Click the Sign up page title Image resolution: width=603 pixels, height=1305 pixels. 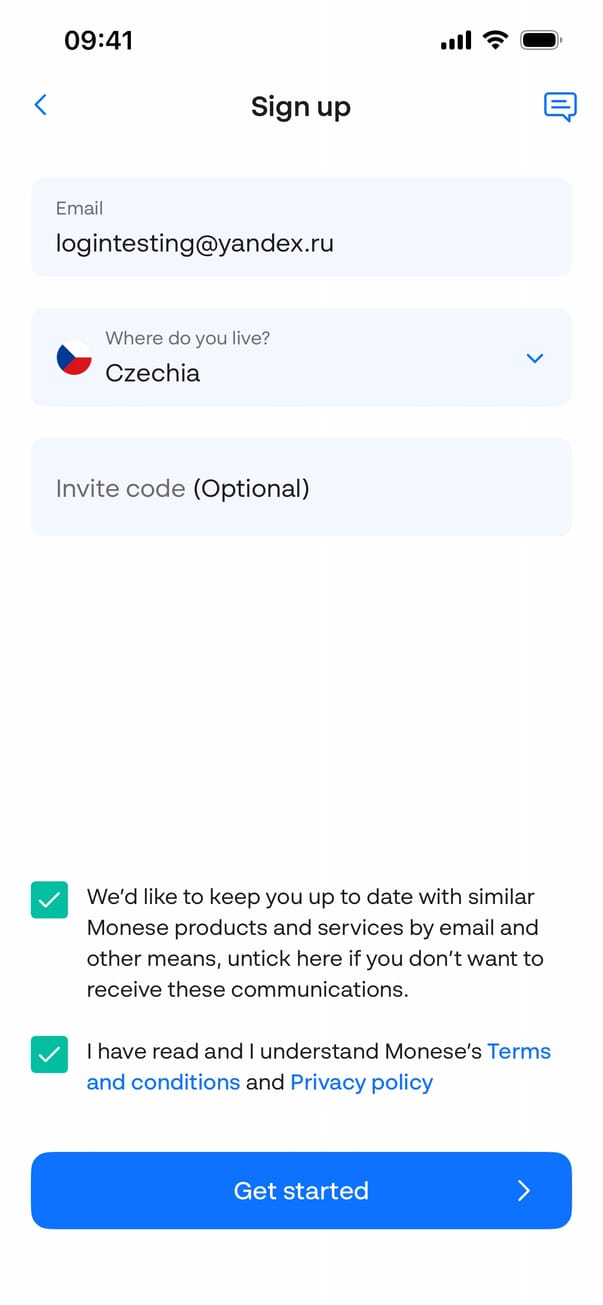pyautogui.click(x=300, y=106)
